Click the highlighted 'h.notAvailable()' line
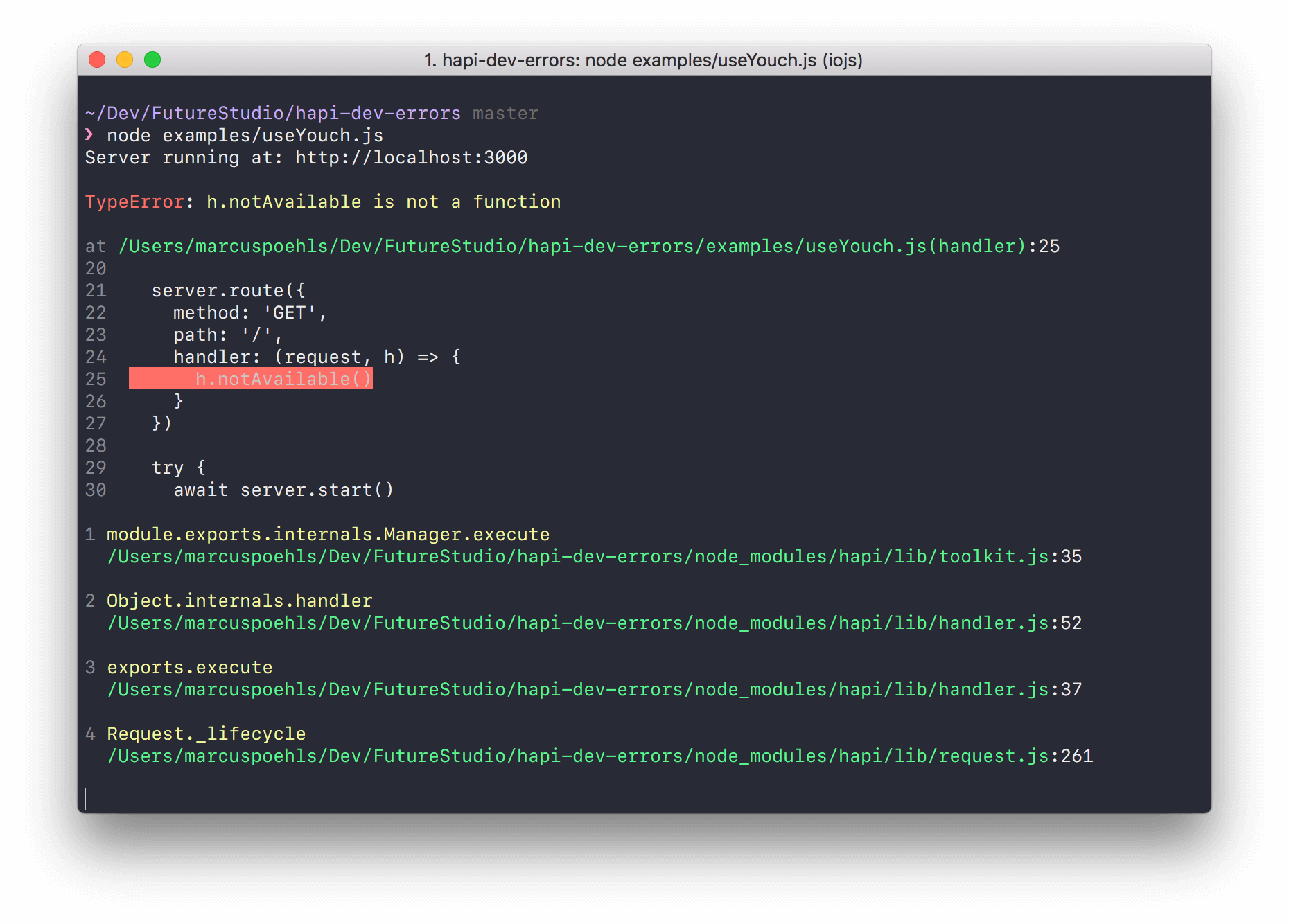 click(x=251, y=379)
